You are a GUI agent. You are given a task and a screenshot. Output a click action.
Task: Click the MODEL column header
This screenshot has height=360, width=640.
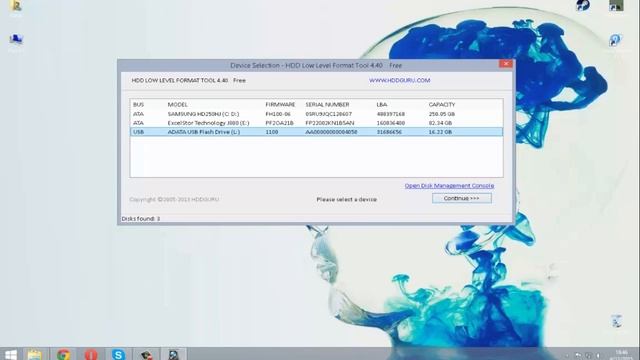click(178, 104)
